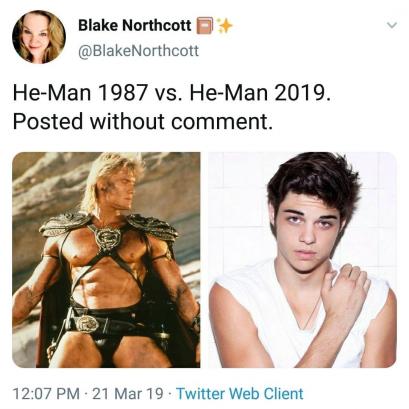Open the @BlakeNorthcott handle
The image size is (409, 409).
138,51
